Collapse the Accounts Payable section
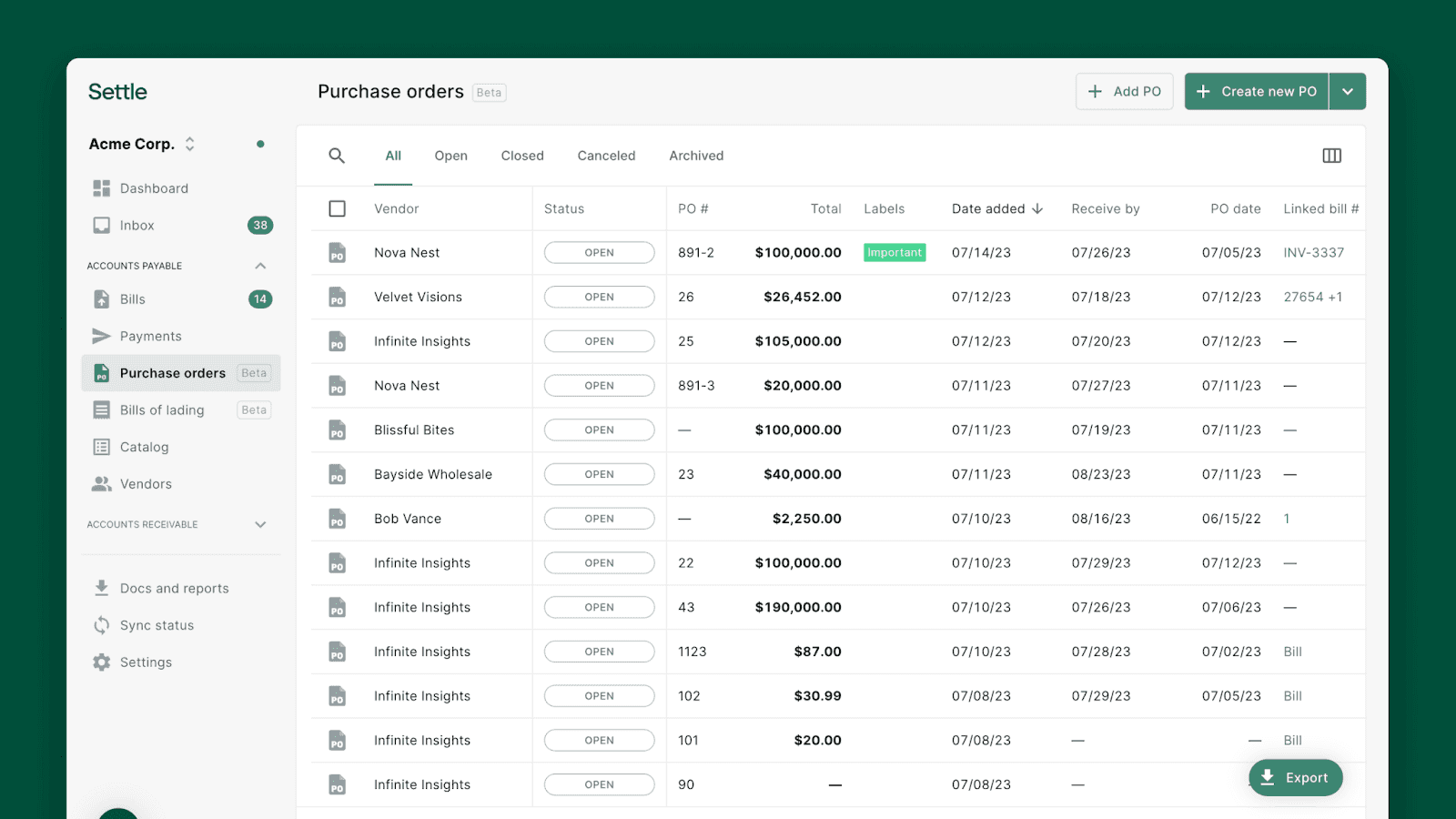The width and height of the screenshot is (1456, 819). point(260,265)
